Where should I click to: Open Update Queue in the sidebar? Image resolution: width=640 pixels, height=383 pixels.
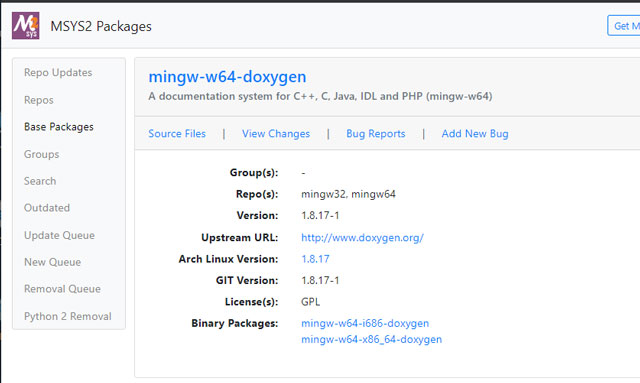coord(59,235)
